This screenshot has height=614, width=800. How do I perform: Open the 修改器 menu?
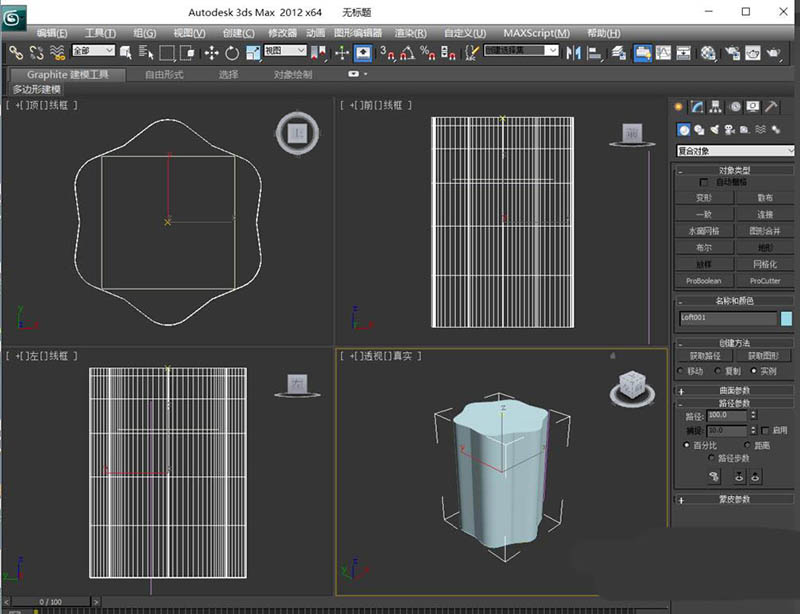283,33
